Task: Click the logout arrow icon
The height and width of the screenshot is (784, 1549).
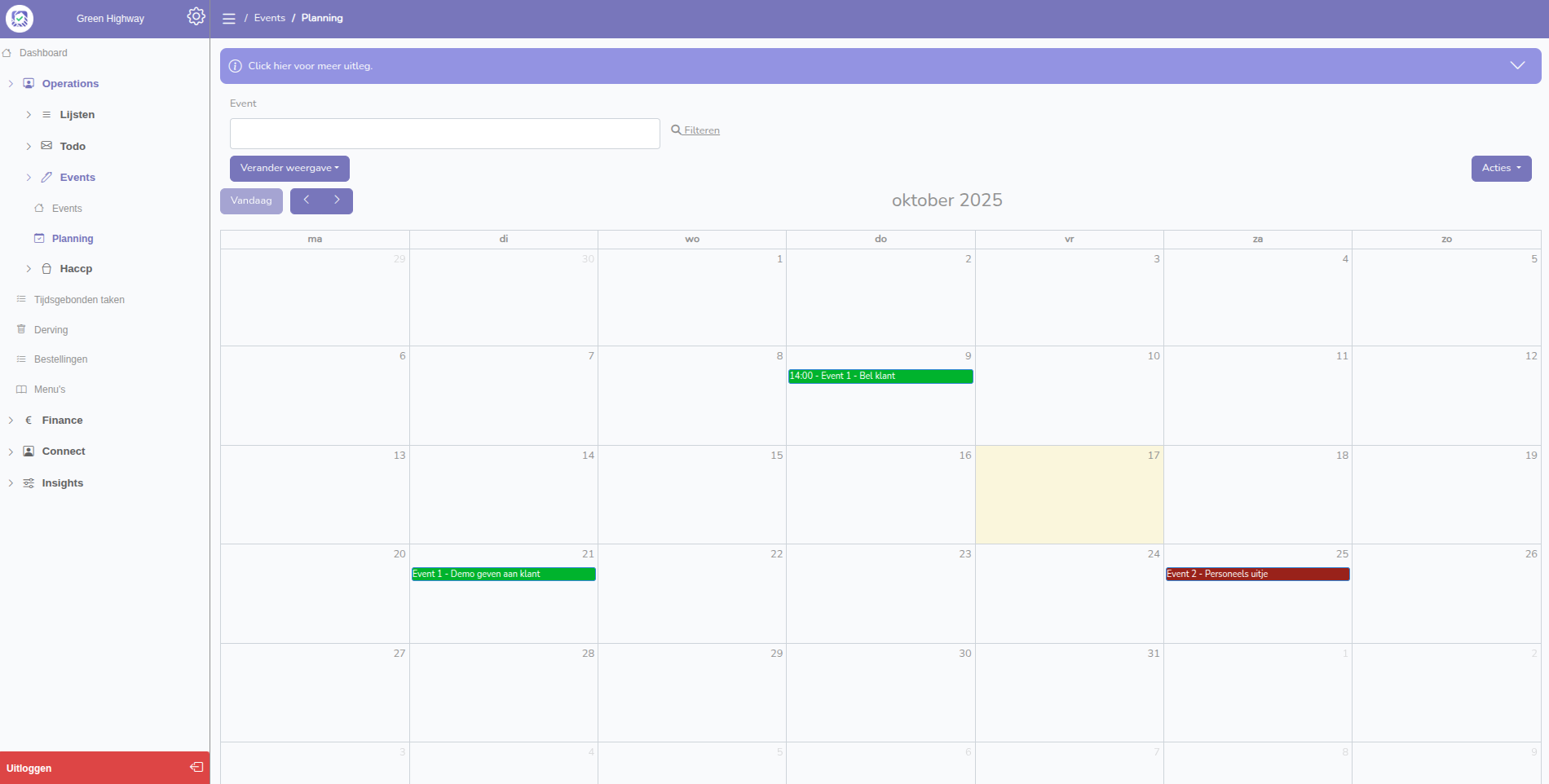Action: click(x=196, y=767)
